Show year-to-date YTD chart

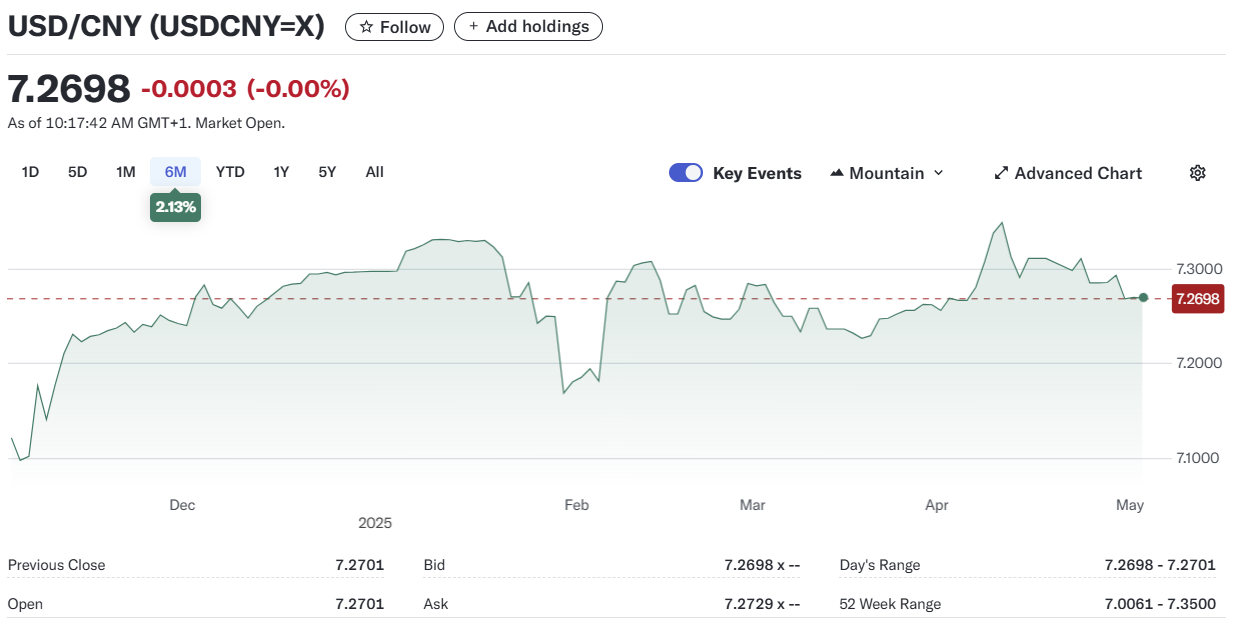(x=230, y=172)
